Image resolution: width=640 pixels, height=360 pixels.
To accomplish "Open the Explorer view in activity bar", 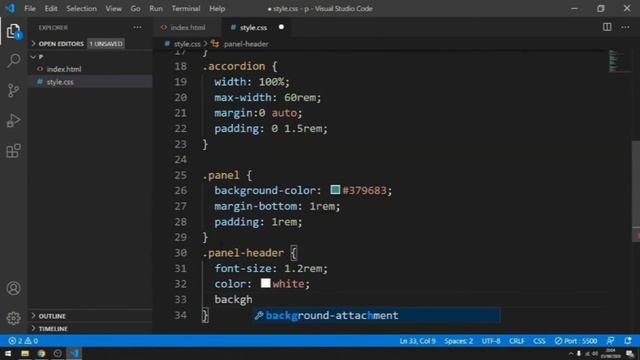I will [x=13, y=31].
